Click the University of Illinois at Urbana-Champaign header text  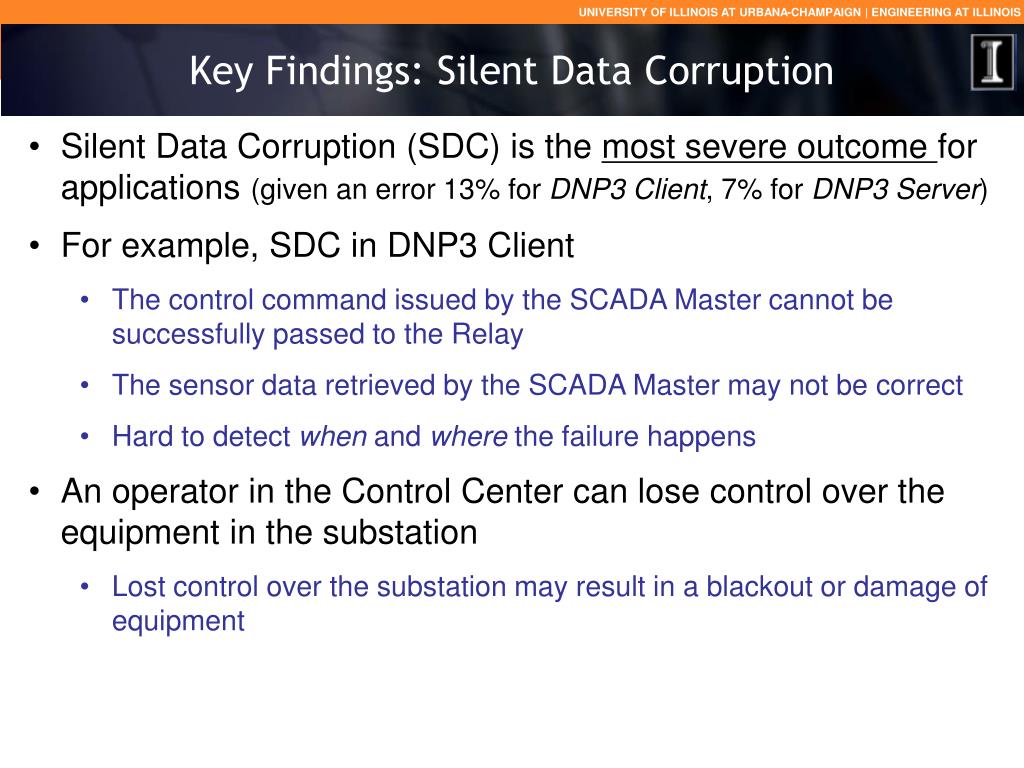click(x=720, y=12)
